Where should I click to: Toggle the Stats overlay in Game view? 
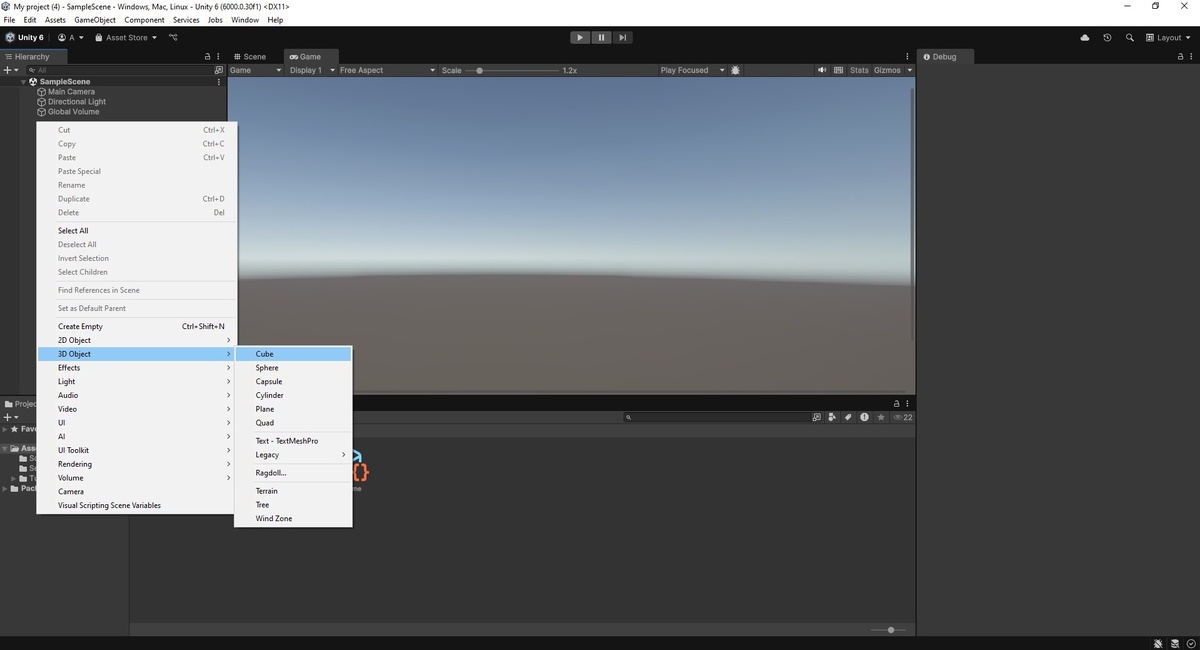pyautogui.click(x=859, y=70)
